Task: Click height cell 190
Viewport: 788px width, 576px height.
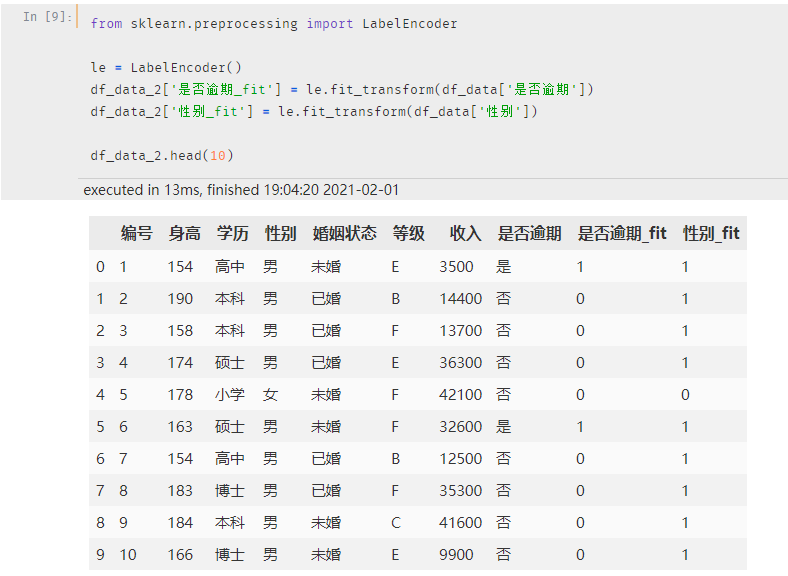Action: click(180, 299)
